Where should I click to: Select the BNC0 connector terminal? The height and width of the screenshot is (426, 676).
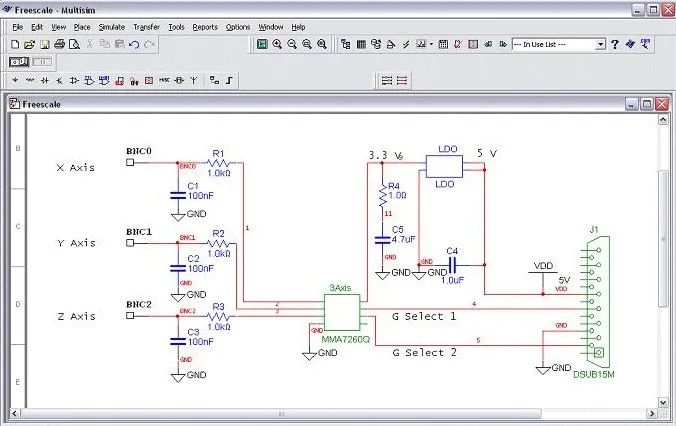(130, 163)
